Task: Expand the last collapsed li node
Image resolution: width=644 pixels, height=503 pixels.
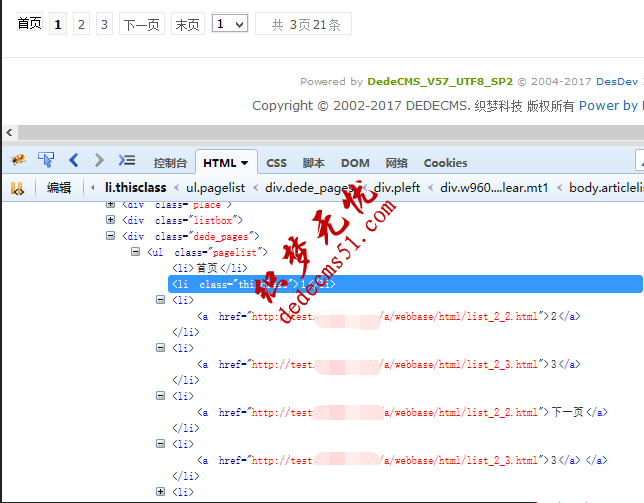Action: point(160,492)
